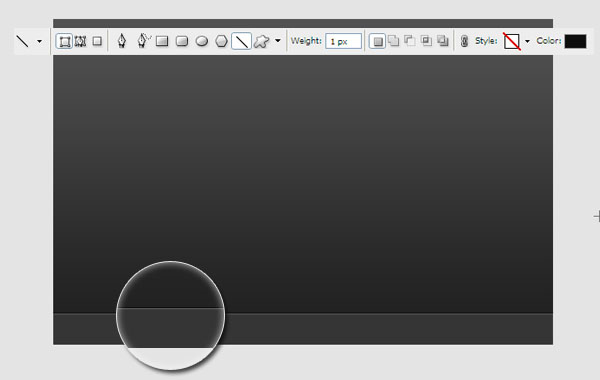Viewport: 600px width, 380px height.
Task: Select the Polygon tool
Action: click(221, 41)
